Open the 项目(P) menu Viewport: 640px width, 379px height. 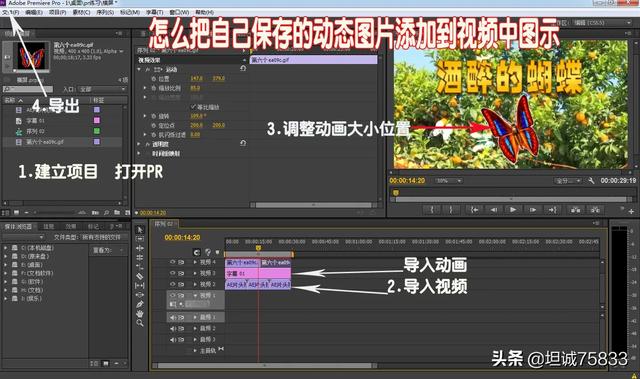point(57,13)
